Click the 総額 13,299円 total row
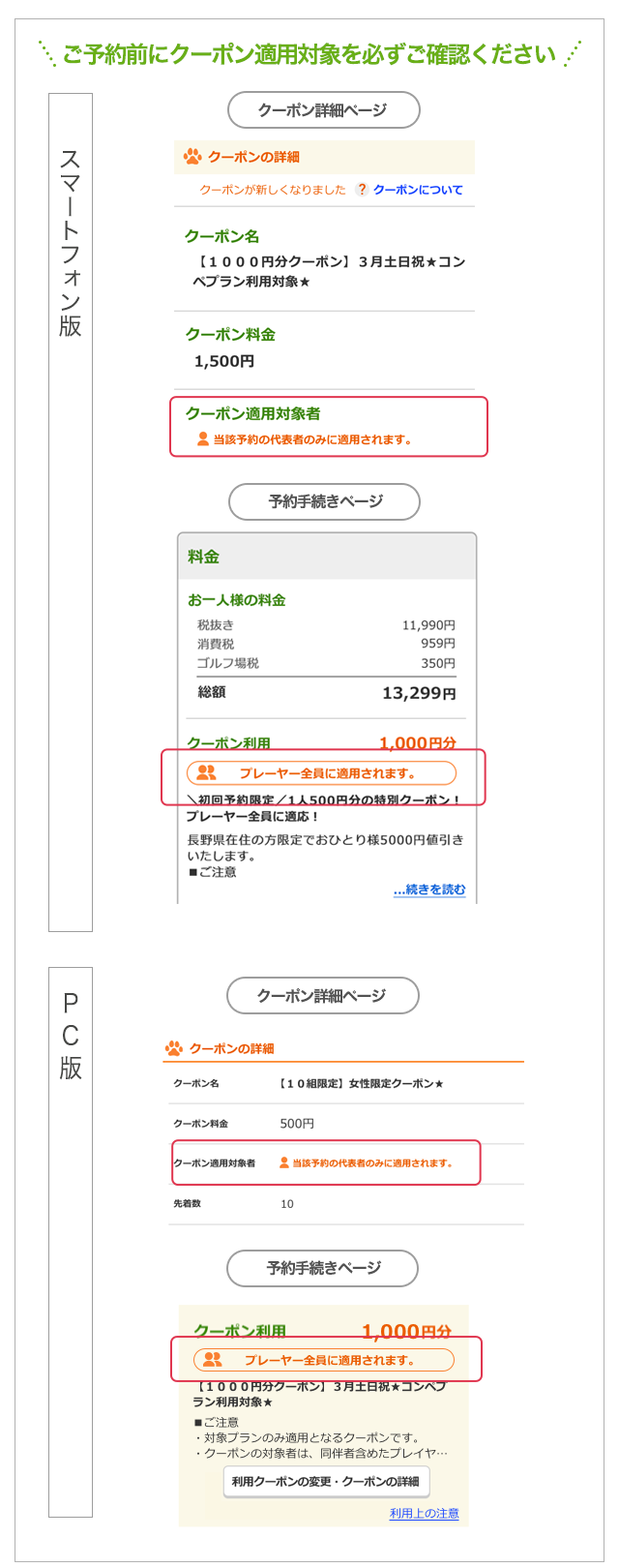The image size is (619, 1568). tap(326, 693)
